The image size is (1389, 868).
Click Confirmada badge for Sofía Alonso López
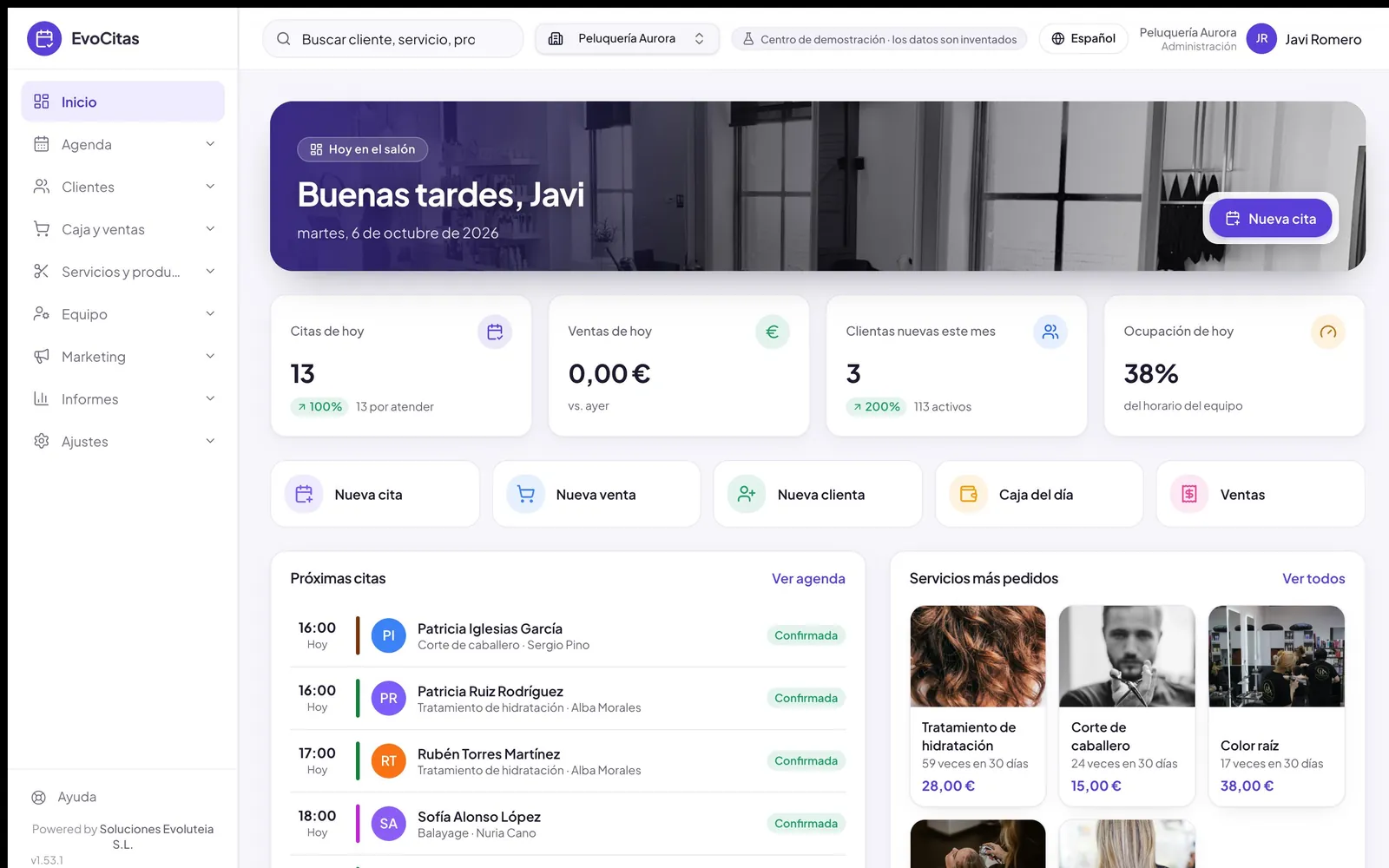[806, 824]
